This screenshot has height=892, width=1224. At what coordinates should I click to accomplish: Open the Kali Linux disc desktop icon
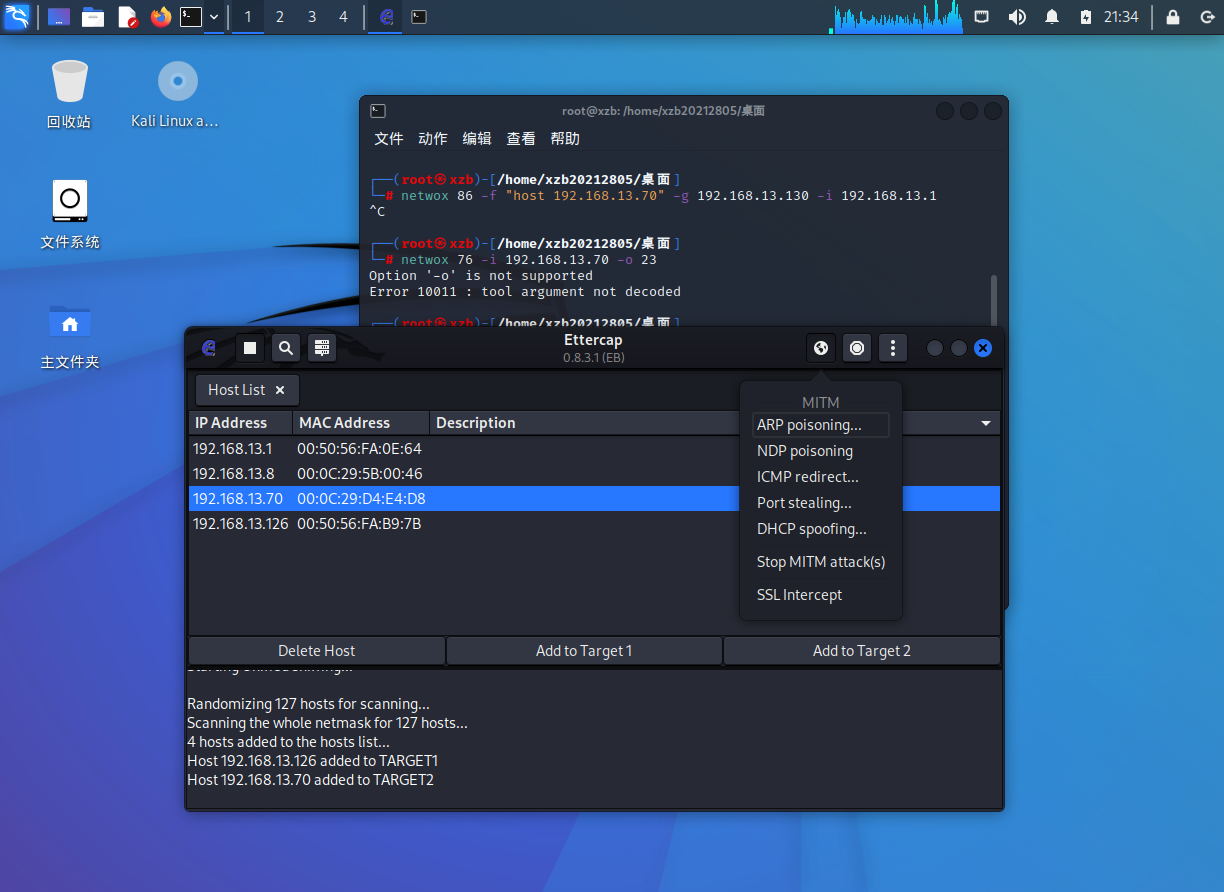[175, 95]
